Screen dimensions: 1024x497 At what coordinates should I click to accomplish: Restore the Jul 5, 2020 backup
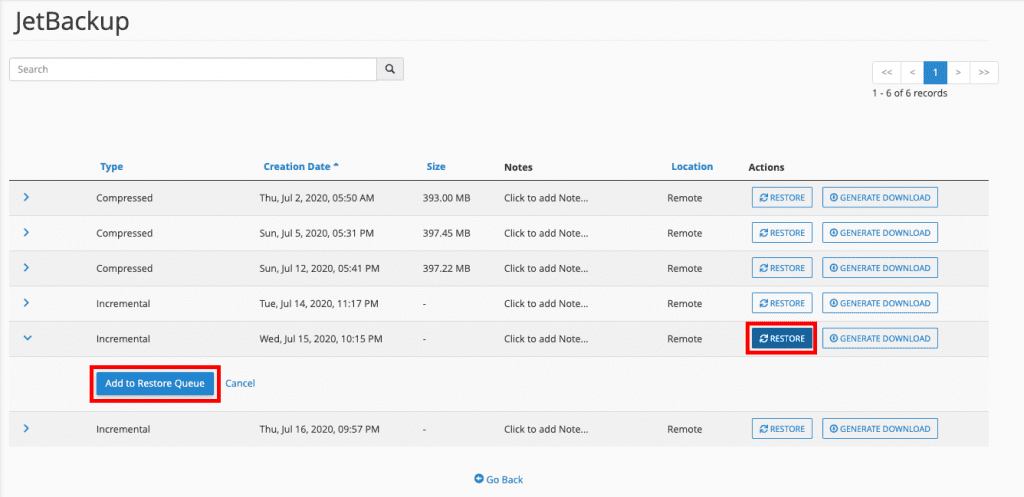[x=782, y=232]
